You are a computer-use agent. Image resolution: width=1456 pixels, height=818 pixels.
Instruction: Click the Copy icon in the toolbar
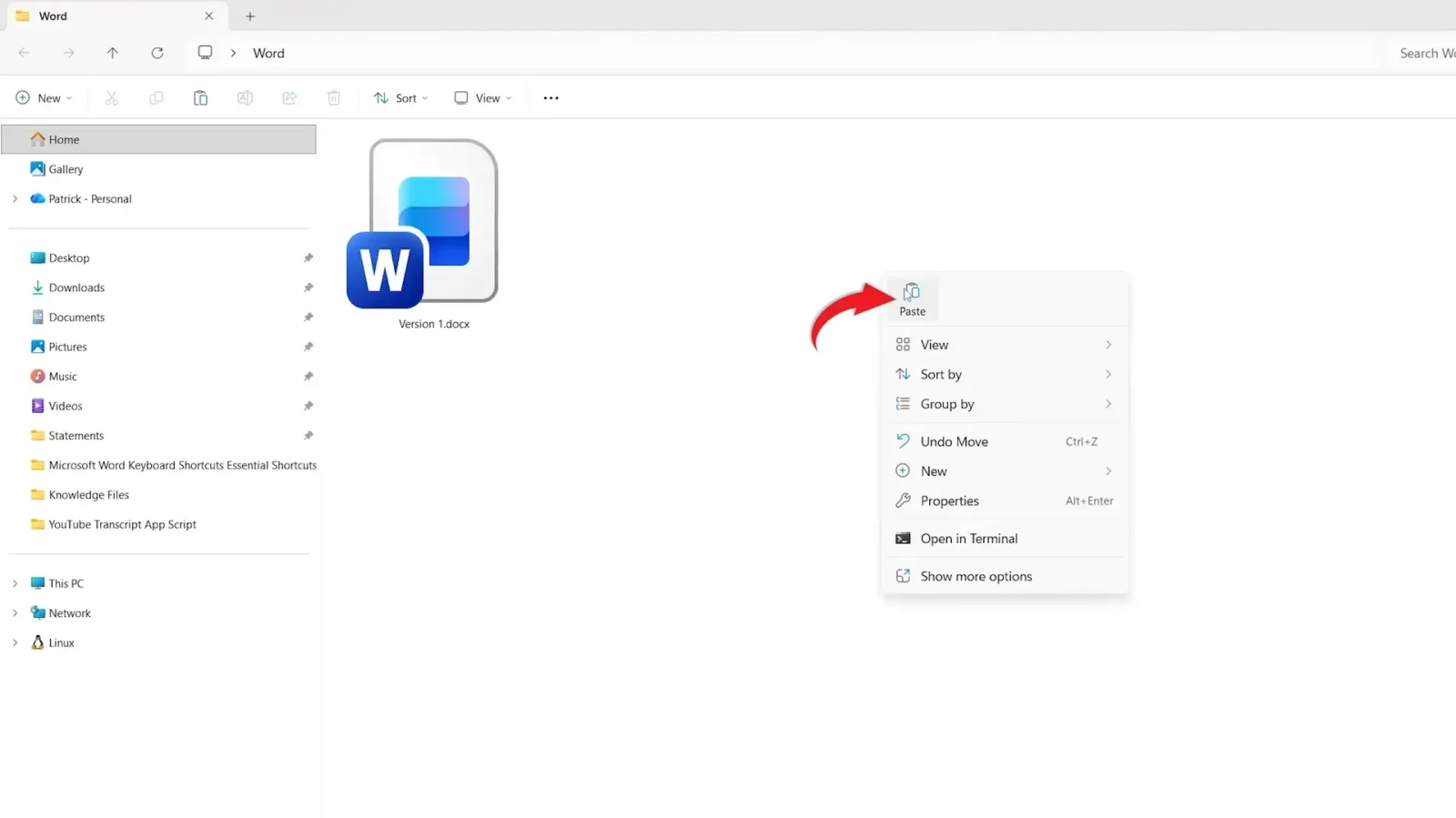coord(157,98)
